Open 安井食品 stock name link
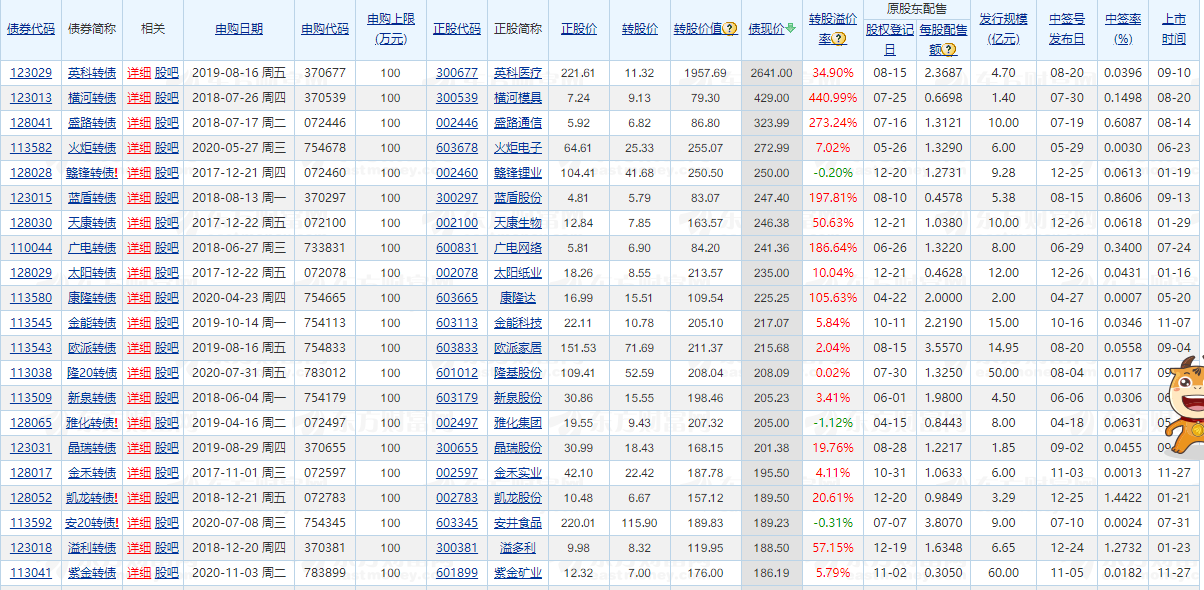Viewport: 1204px width, 590px height. (x=518, y=523)
